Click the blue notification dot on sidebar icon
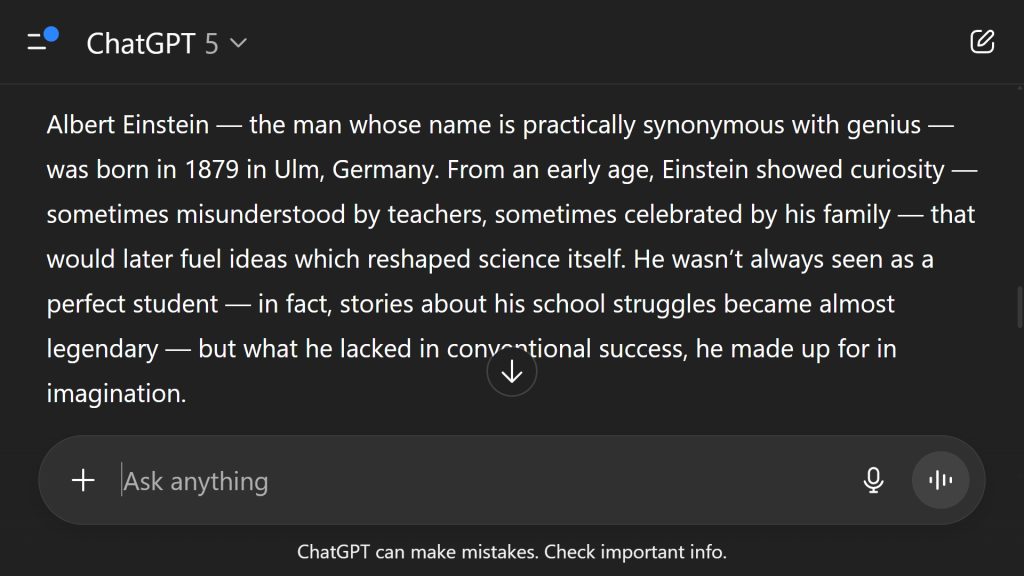The height and width of the screenshot is (576, 1024). pos(51,35)
